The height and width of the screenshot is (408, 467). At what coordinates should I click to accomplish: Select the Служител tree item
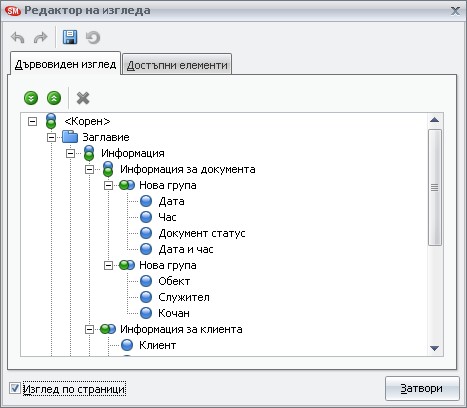(x=184, y=297)
